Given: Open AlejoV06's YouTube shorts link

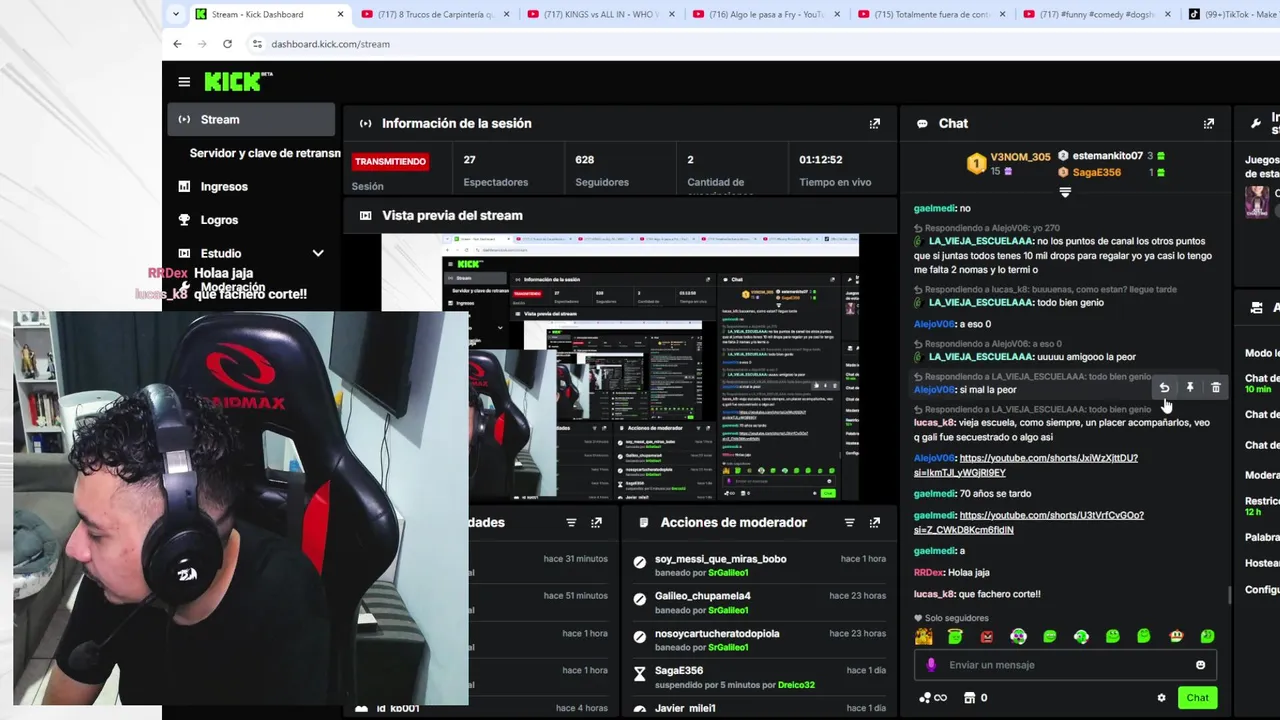Looking at the screenshot, I should pos(1026,465).
